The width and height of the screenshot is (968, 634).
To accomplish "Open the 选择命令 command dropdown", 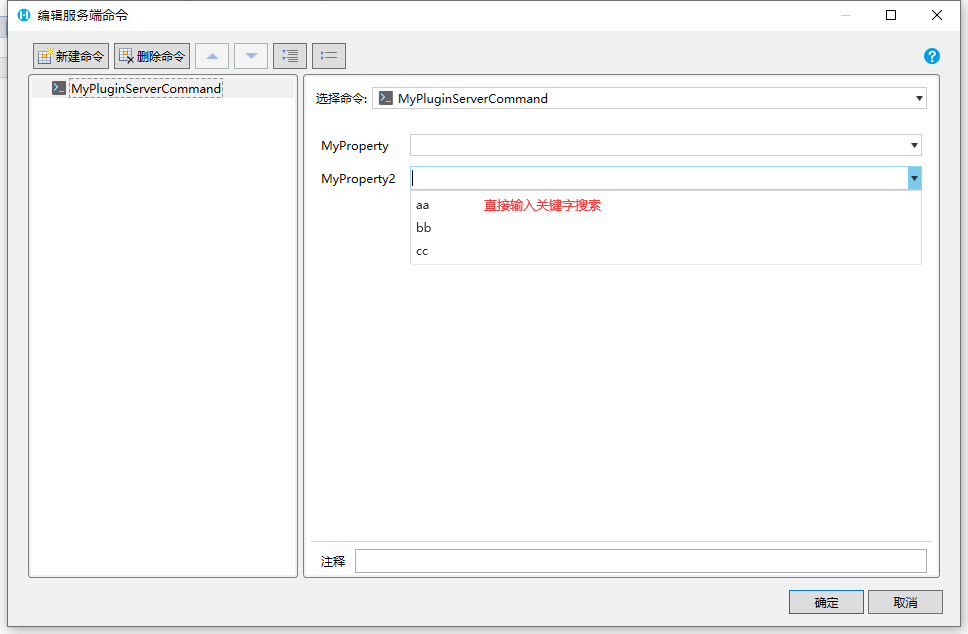I will pyautogui.click(x=649, y=98).
